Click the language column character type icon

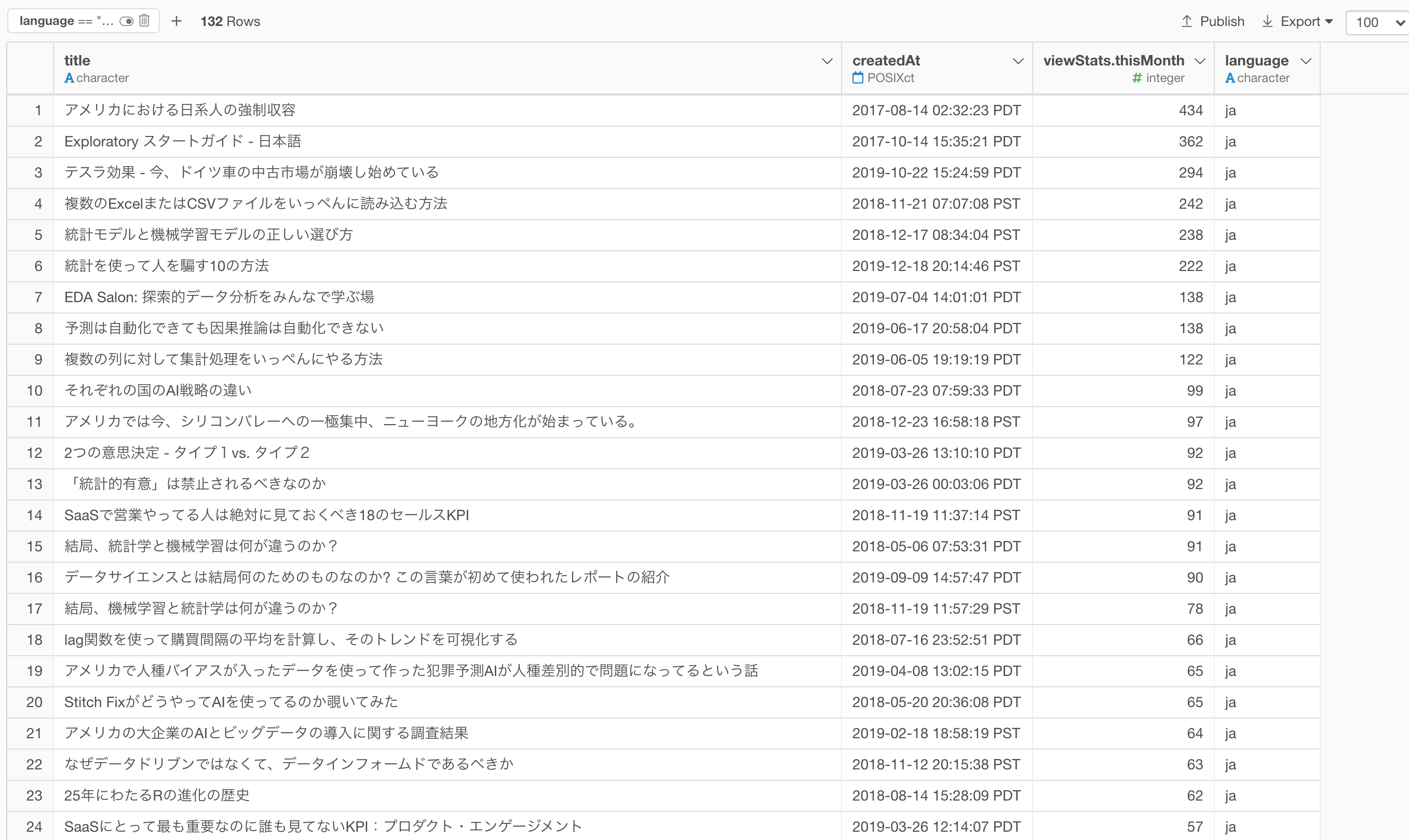coord(1229,78)
